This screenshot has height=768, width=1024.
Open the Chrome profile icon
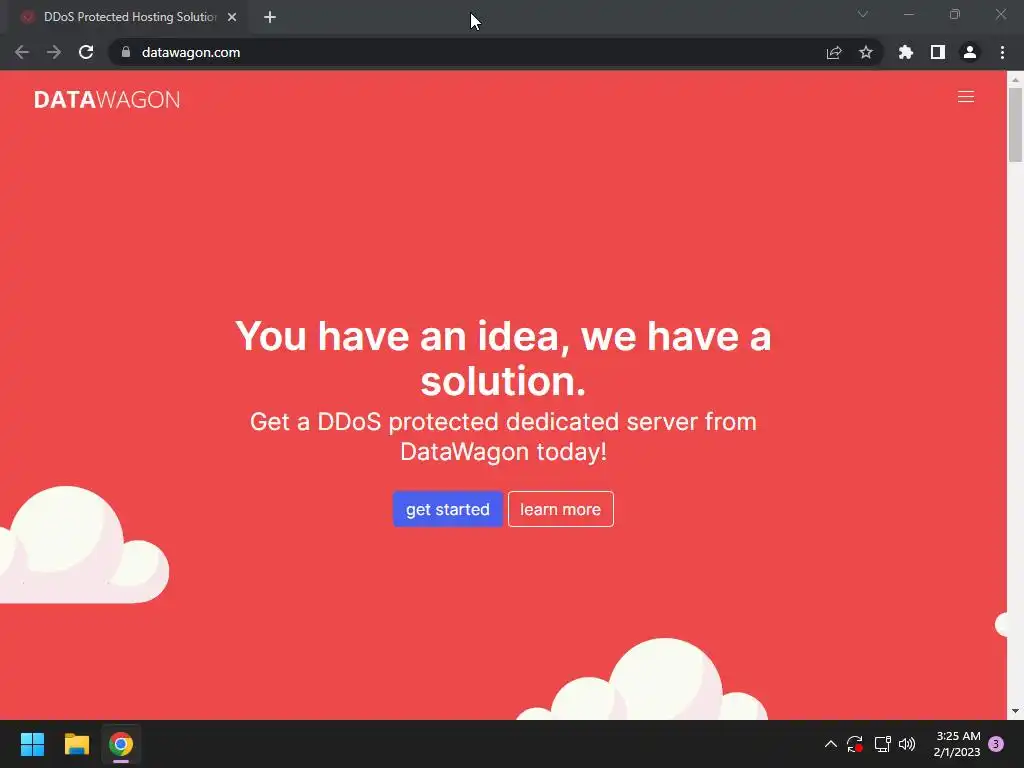(970, 52)
